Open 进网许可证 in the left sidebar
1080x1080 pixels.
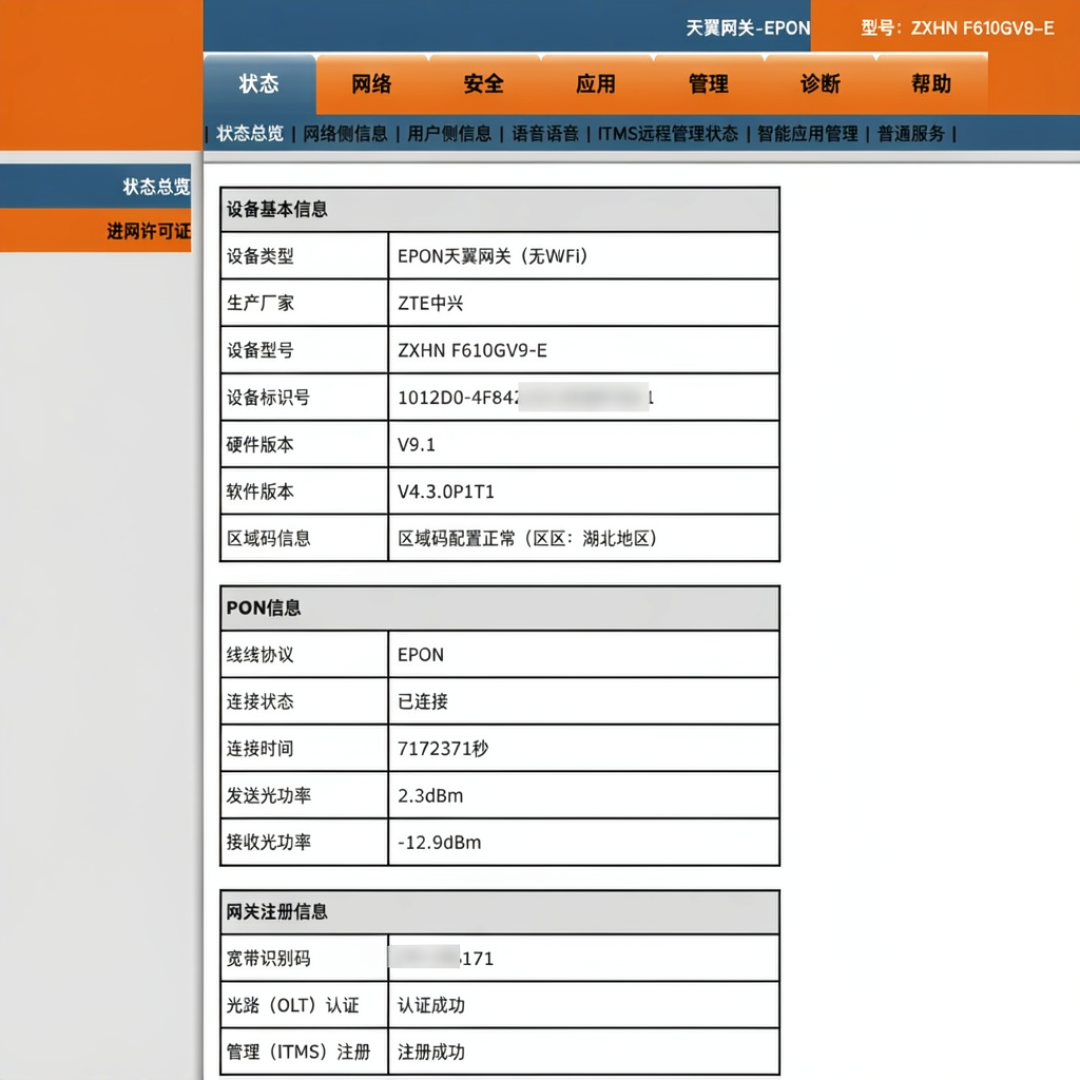96,231
